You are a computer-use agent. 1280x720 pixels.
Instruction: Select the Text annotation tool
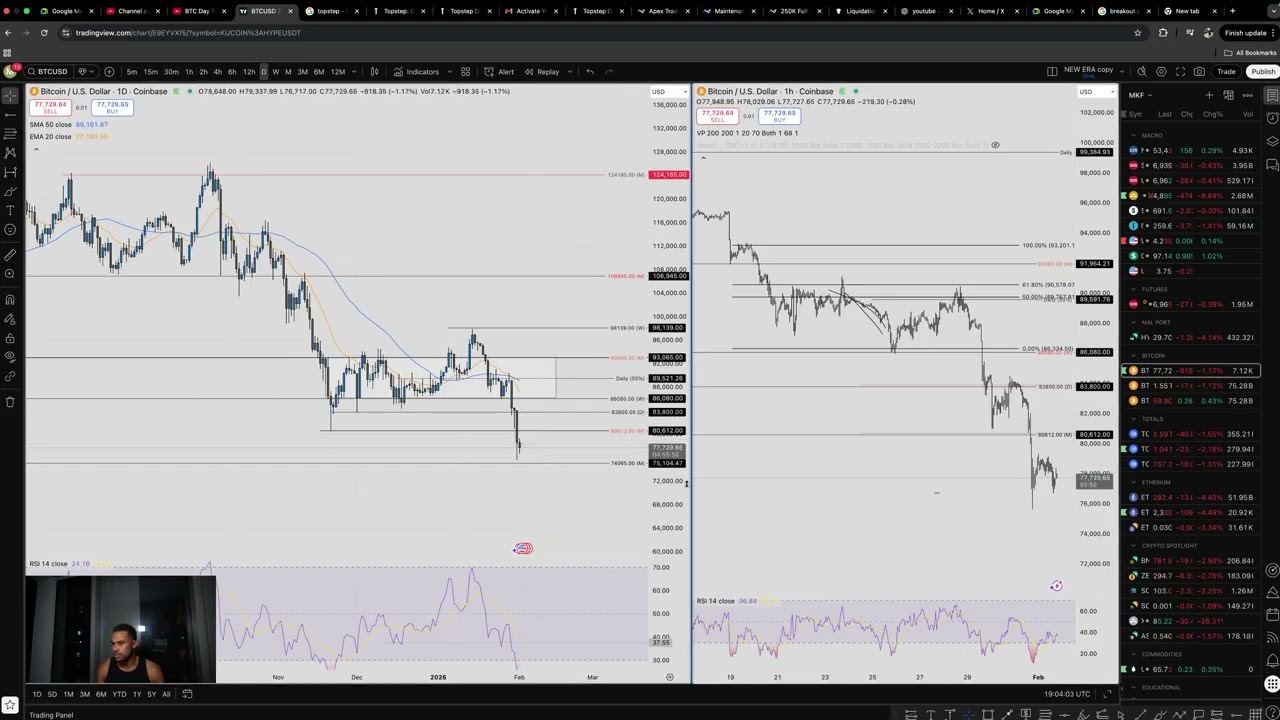[x=11, y=210]
